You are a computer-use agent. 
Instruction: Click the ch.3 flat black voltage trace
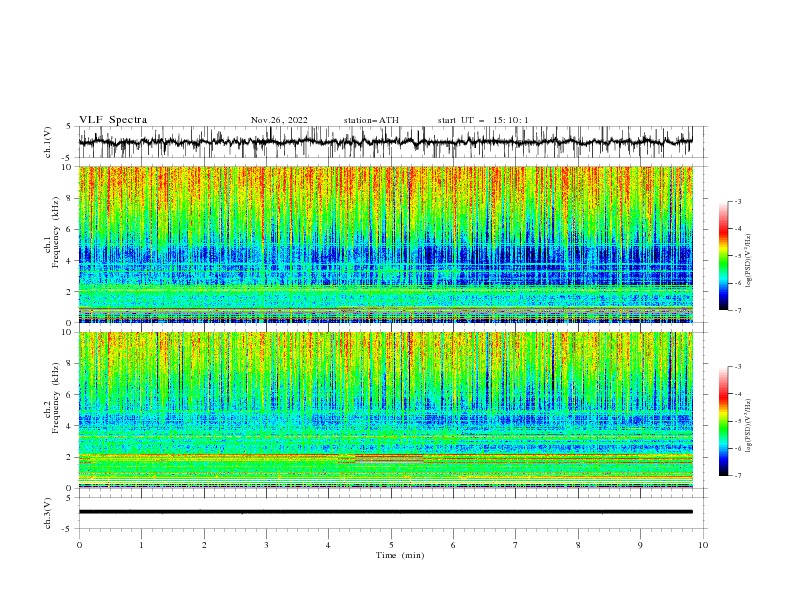pos(385,512)
